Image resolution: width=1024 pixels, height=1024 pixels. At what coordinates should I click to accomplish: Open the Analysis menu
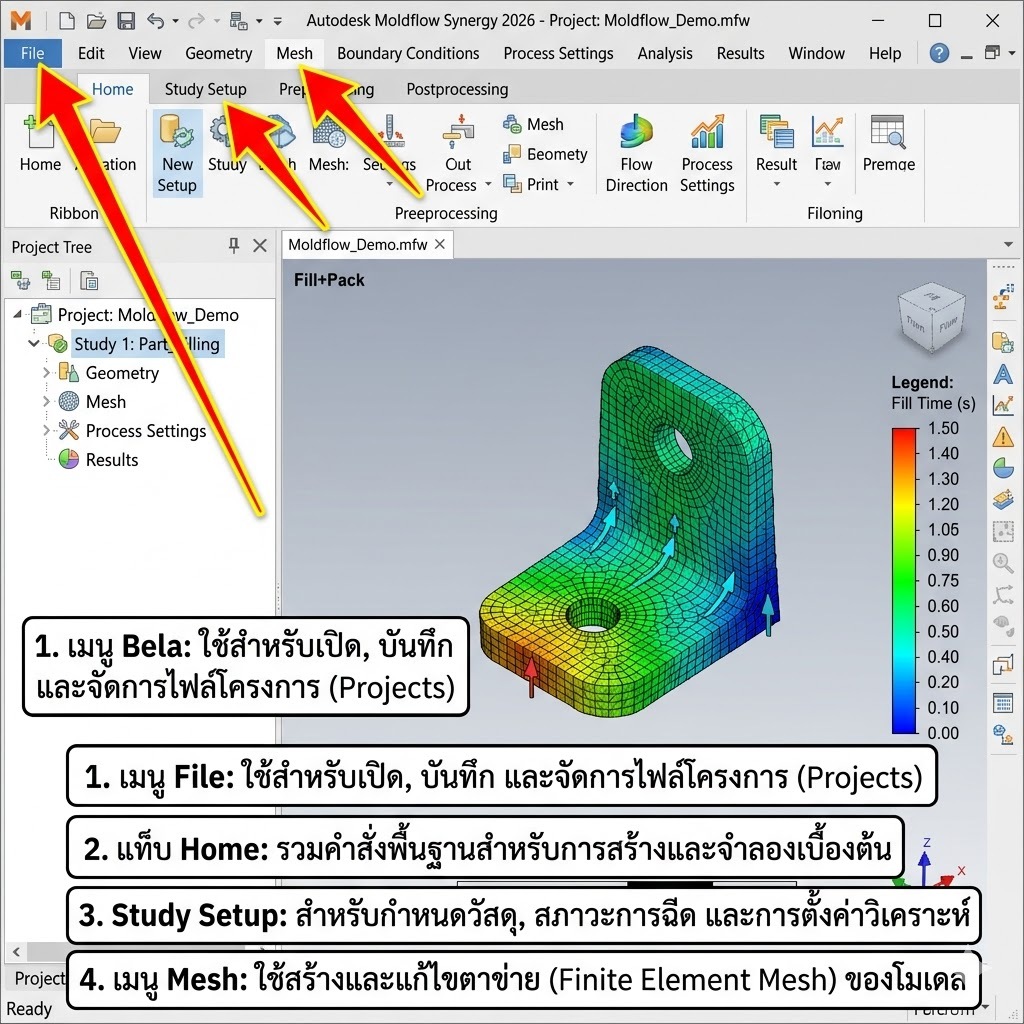coord(665,53)
